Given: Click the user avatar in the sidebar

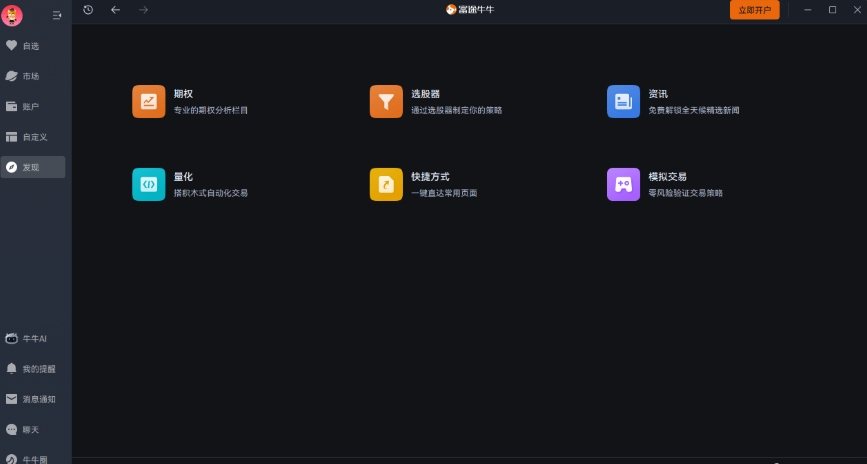Looking at the screenshot, I should coord(13,15).
